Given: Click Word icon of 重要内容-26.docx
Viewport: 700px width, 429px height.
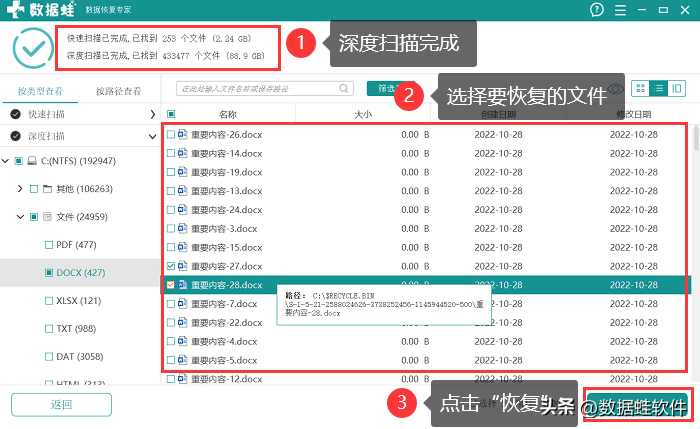Looking at the screenshot, I should pos(183,134).
